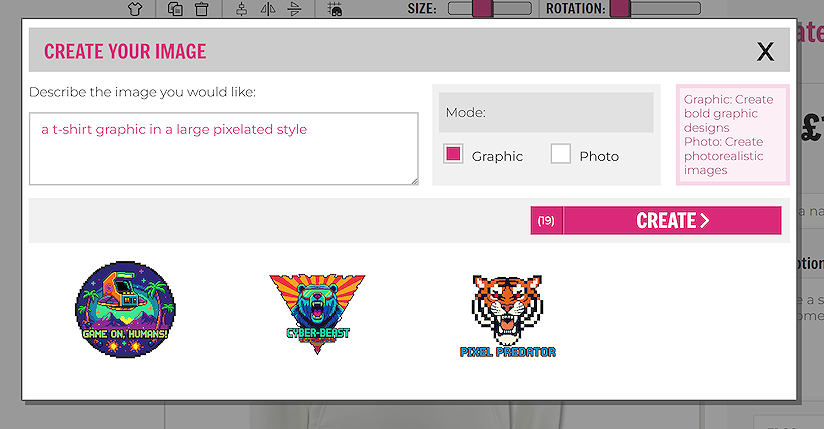Click the (19) credits counter

click(x=546, y=221)
